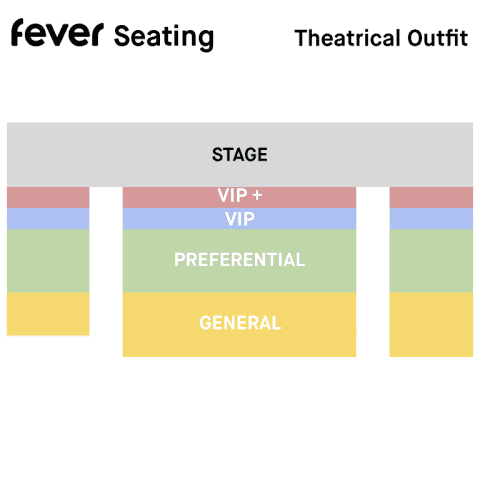
Task: Pick the right red VIP + block
Action: 431,197
